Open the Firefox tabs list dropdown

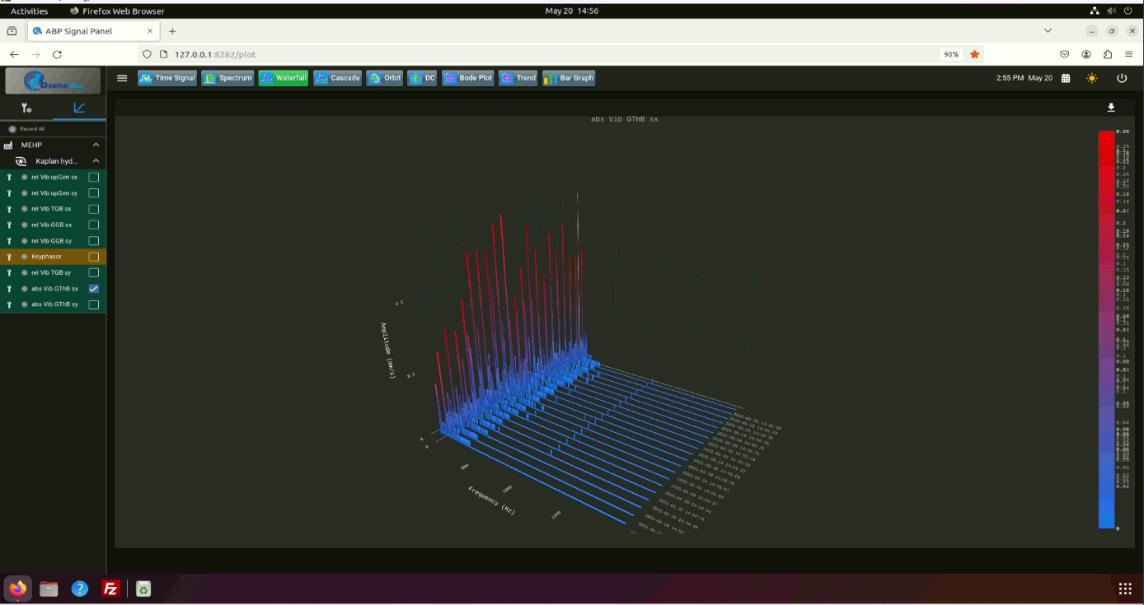[1048, 31]
